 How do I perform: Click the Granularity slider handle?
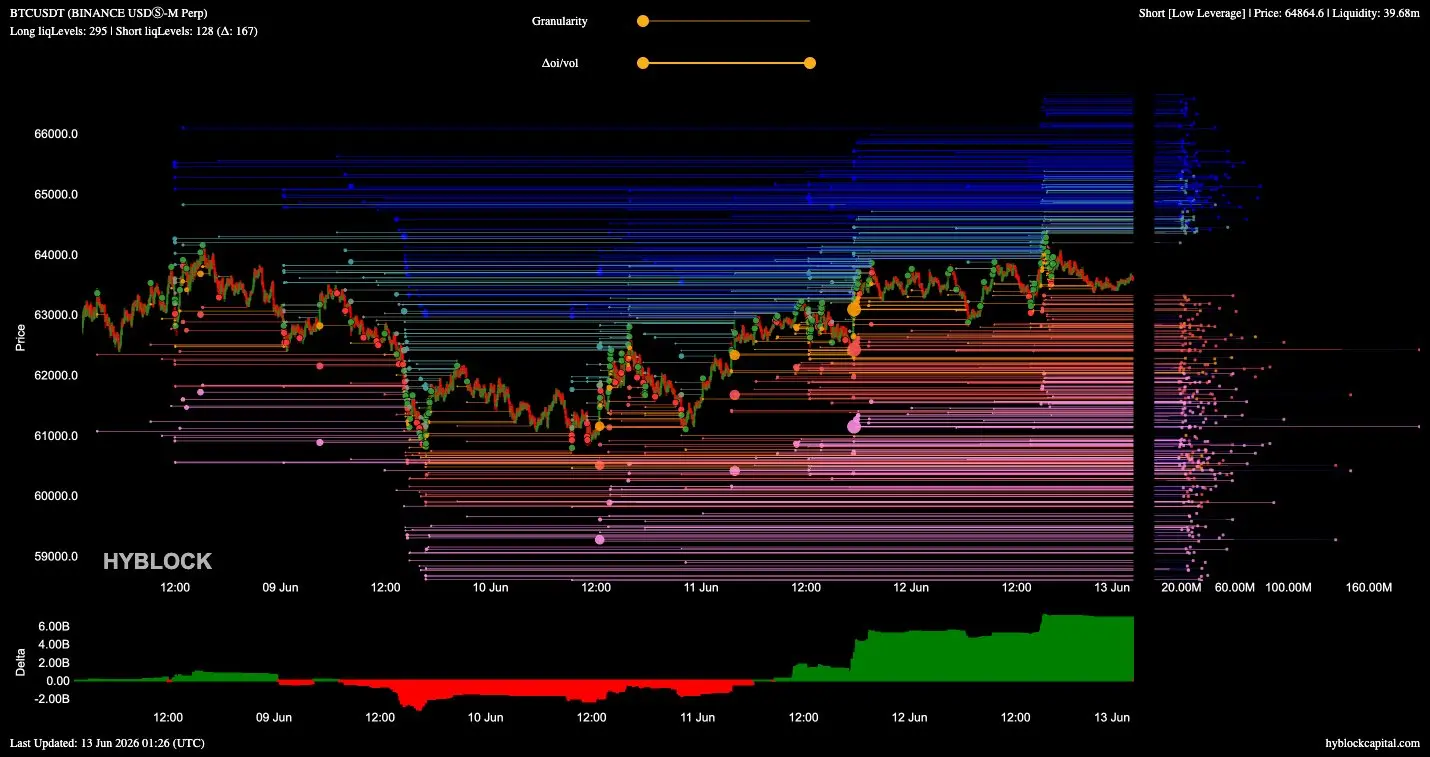(x=643, y=20)
